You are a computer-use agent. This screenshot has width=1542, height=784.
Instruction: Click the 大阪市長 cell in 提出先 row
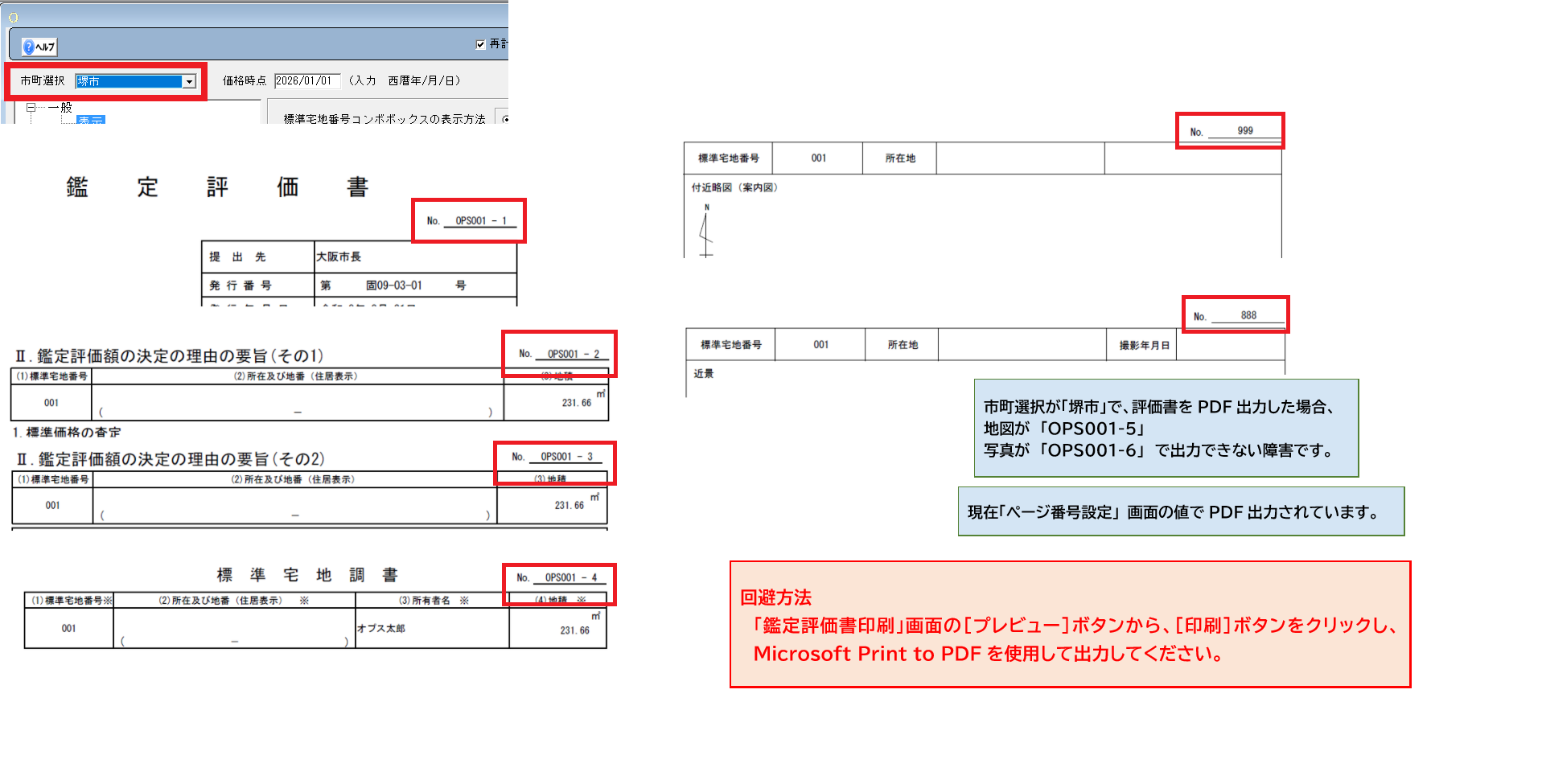click(414, 257)
